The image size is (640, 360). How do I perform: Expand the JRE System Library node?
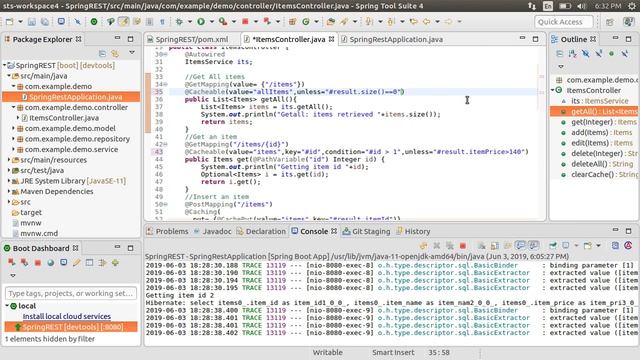tap(9, 181)
